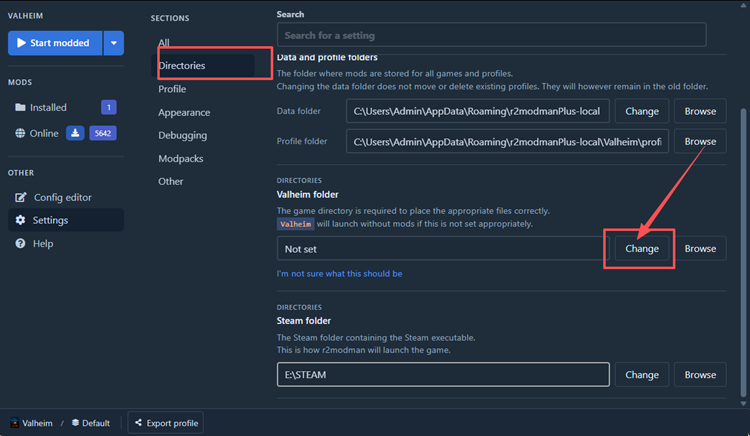750x436 pixels.
Task: Click the Export profile button
Action: pos(165,423)
